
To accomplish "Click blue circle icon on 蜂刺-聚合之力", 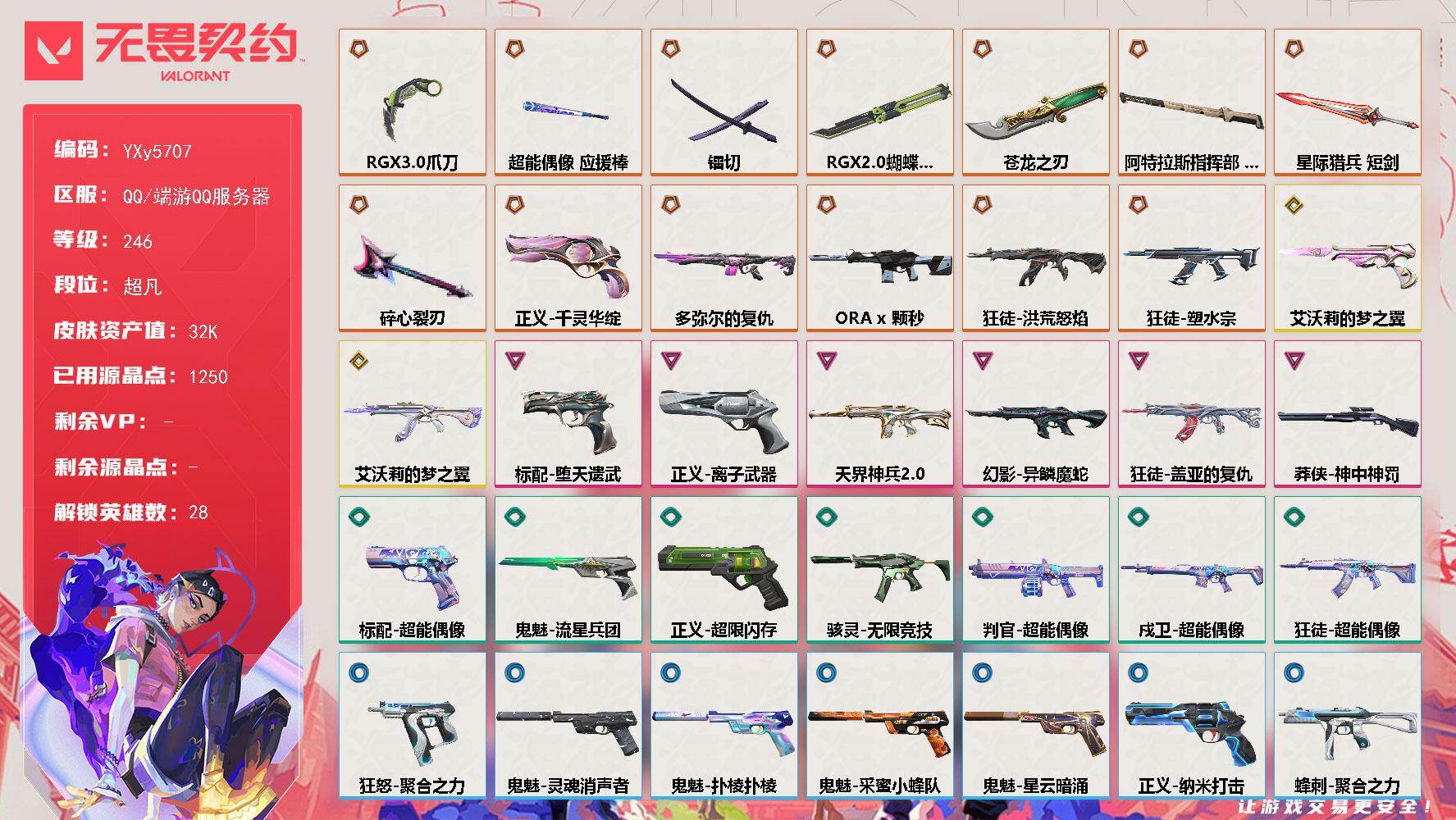I will pos(1294,672).
